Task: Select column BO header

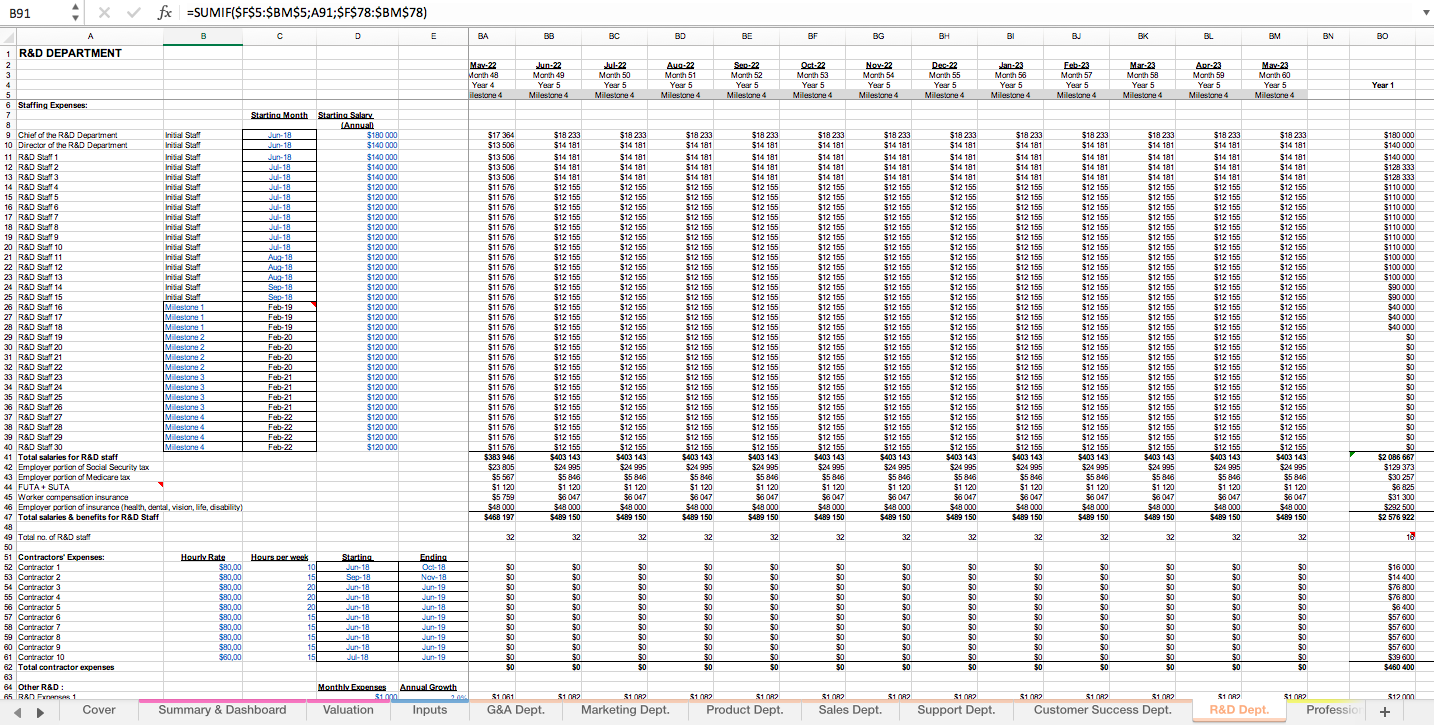Action: coord(1382,35)
